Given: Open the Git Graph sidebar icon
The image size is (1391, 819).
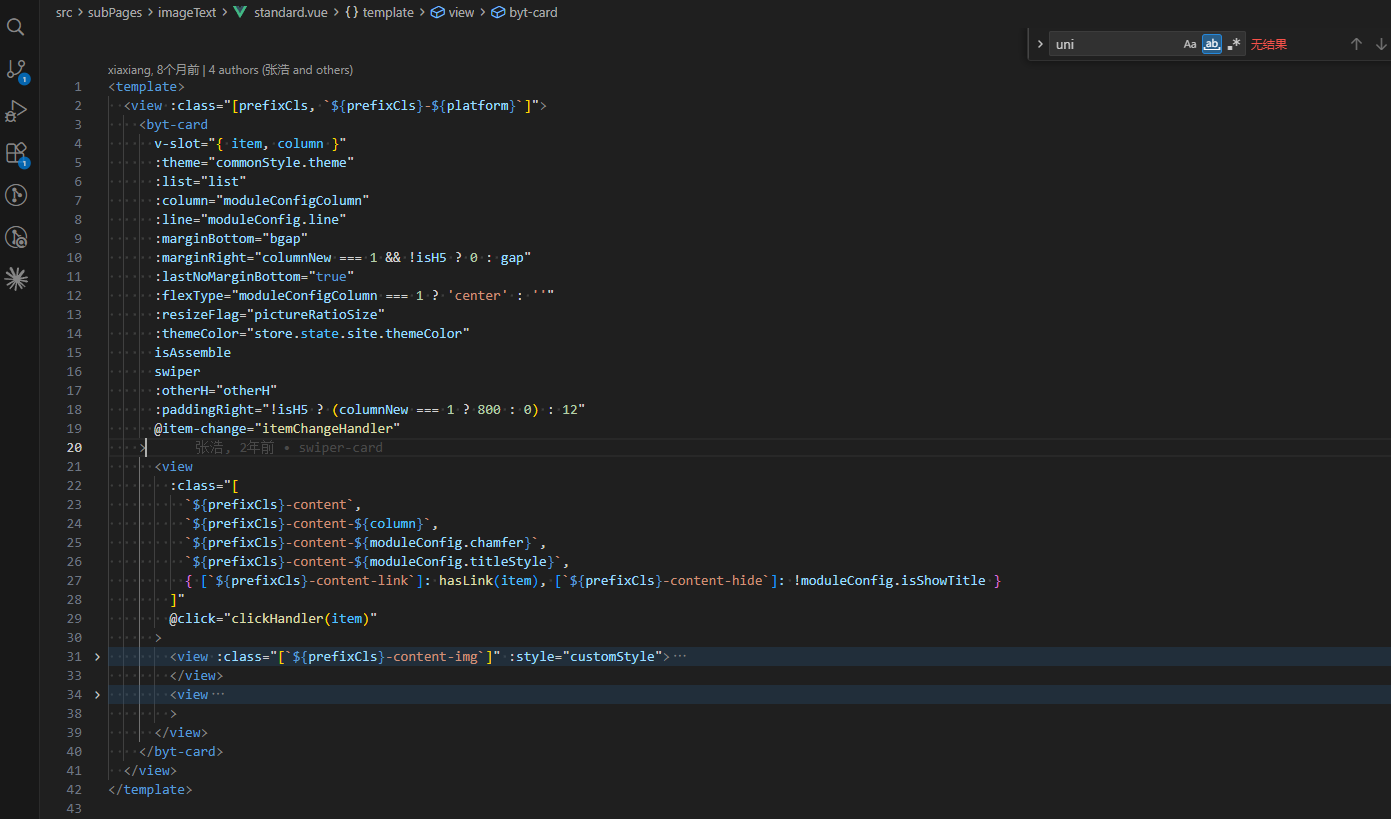Looking at the screenshot, I should click(16, 195).
